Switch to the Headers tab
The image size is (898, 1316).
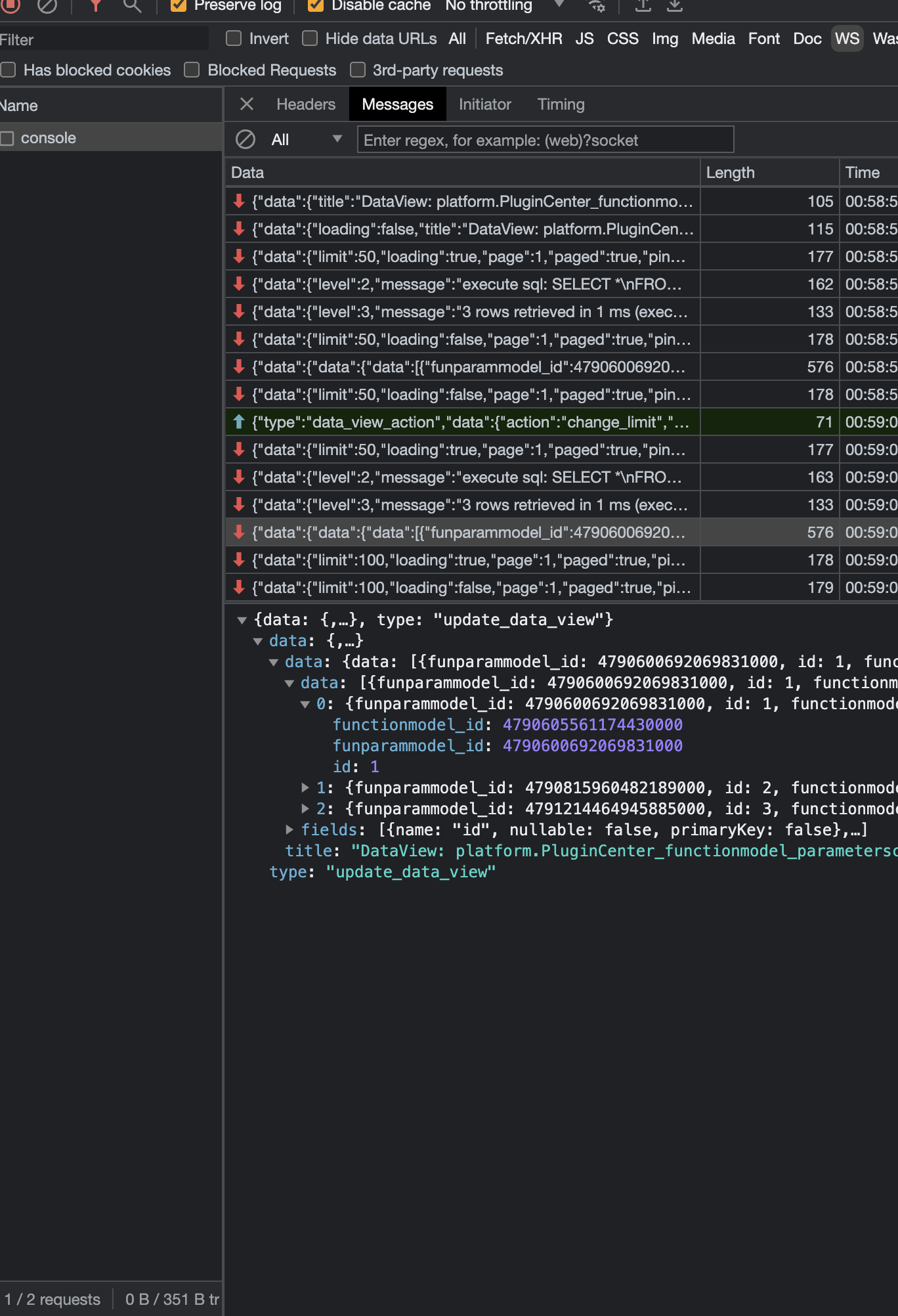pos(306,104)
